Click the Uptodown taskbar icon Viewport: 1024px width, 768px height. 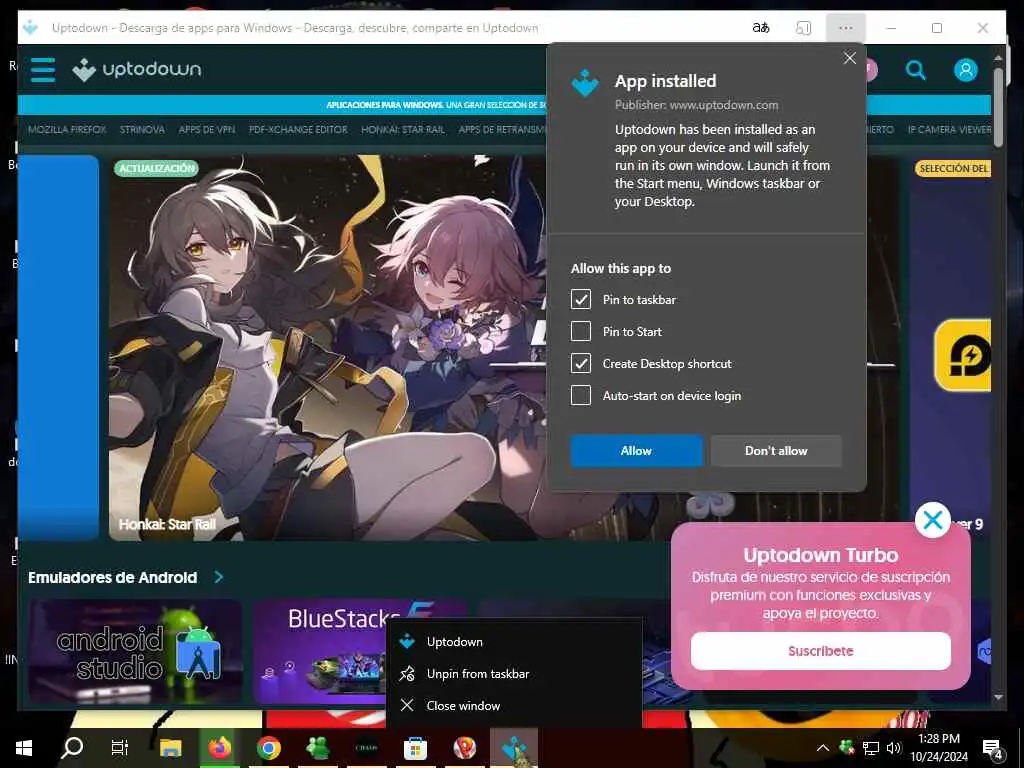(514, 748)
